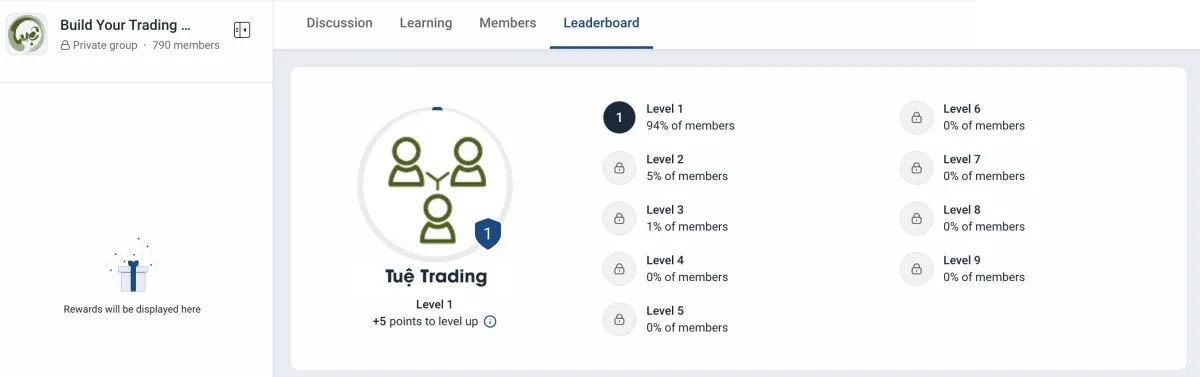This screenshot has height=377, width=1200.
Task: Click the Tuệ Trading profile avatar
Action: [435, 184]
